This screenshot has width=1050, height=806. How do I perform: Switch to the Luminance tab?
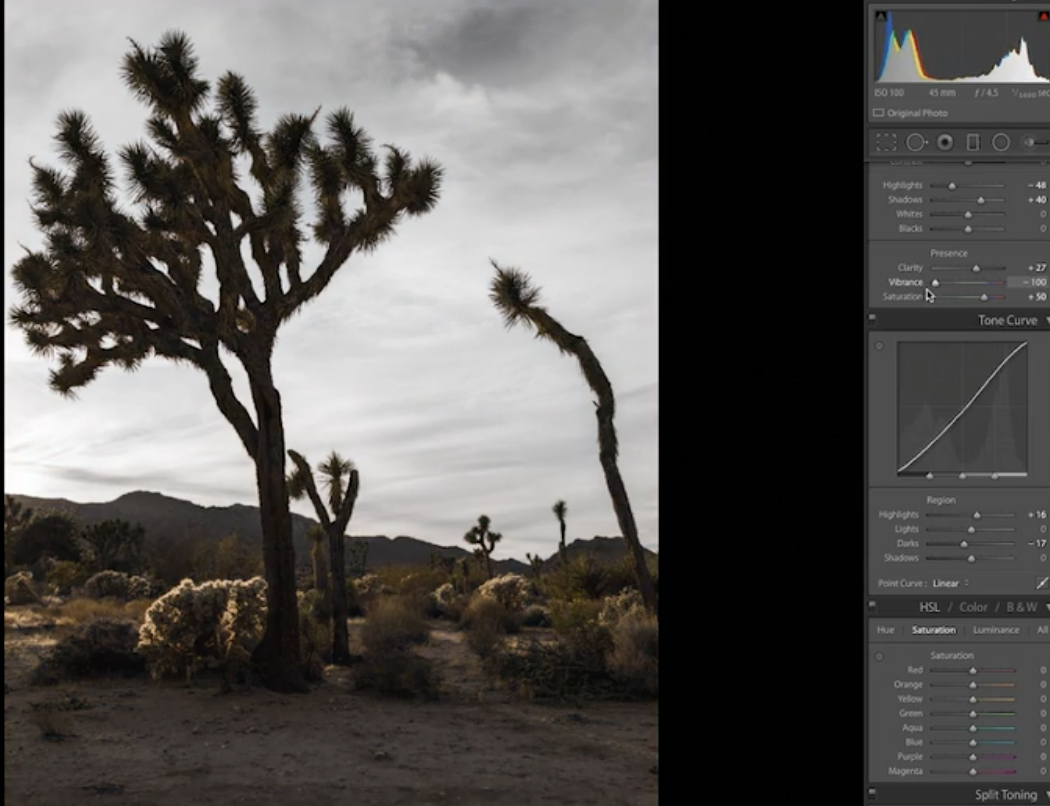click(995, 630)
